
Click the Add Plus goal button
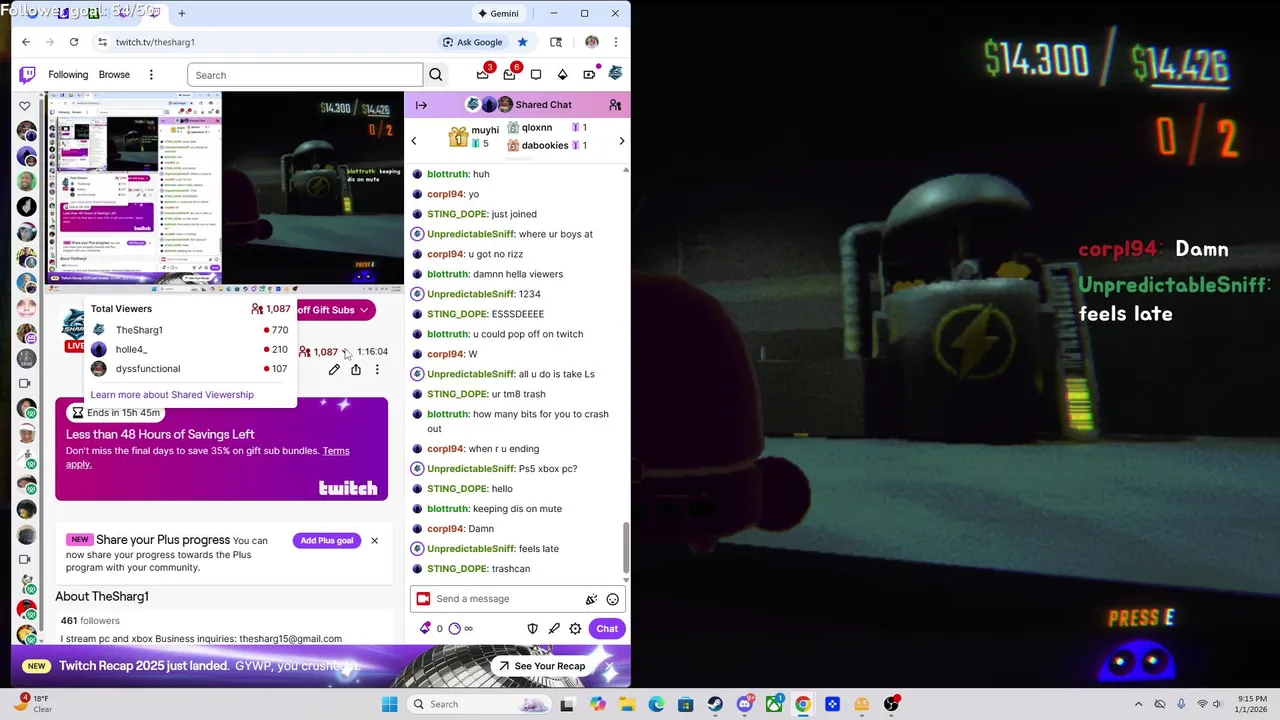tap(327, 541)
